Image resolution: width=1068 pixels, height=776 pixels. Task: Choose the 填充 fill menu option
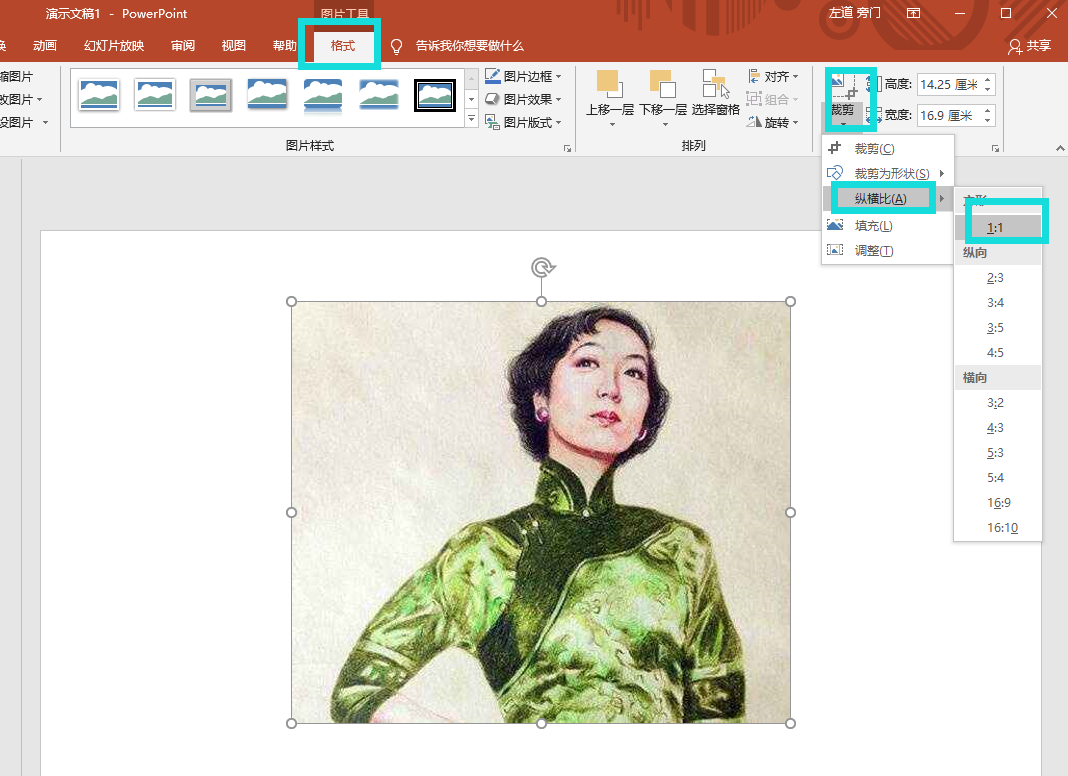(x=873, y=226)
